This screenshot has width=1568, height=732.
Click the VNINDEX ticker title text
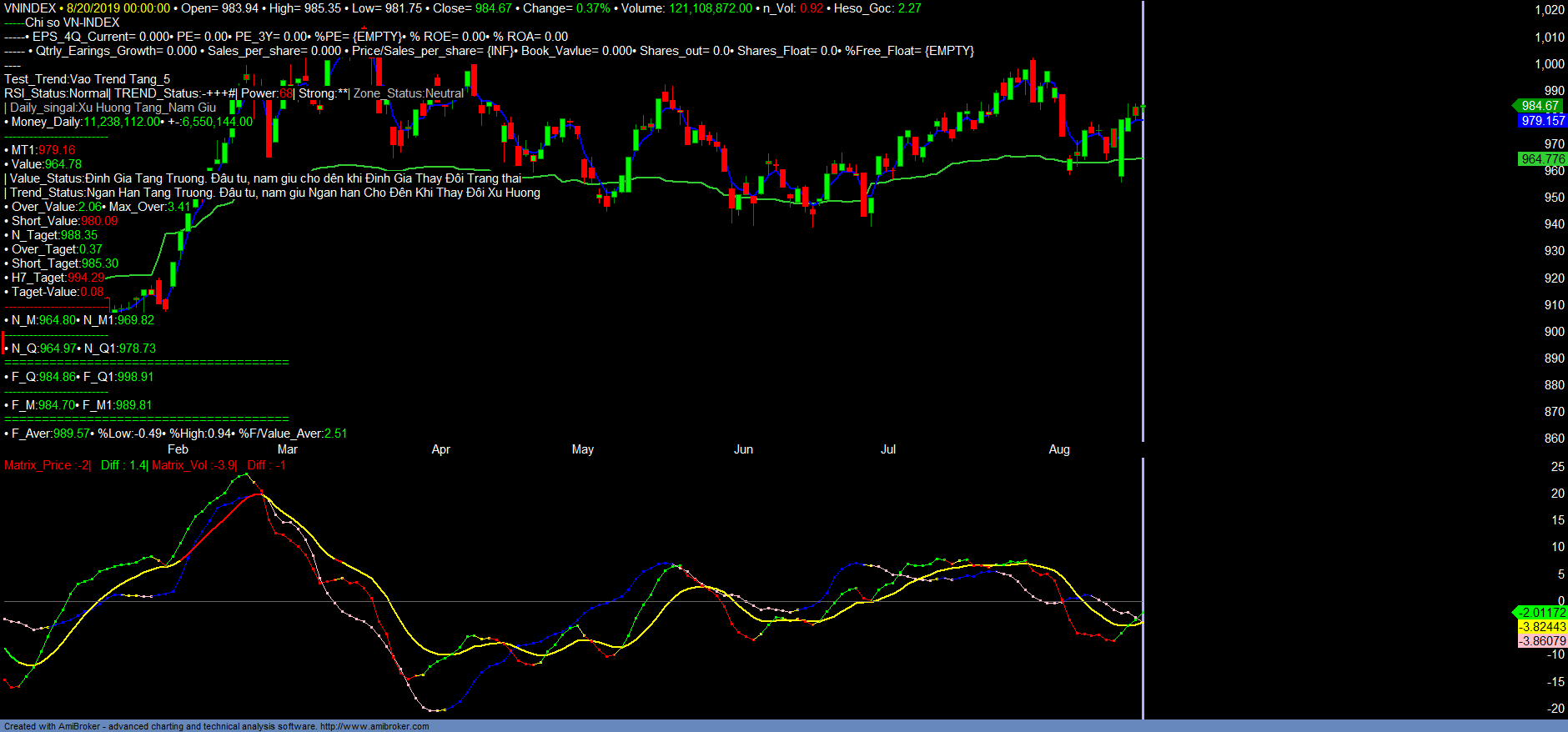point(30,8)
